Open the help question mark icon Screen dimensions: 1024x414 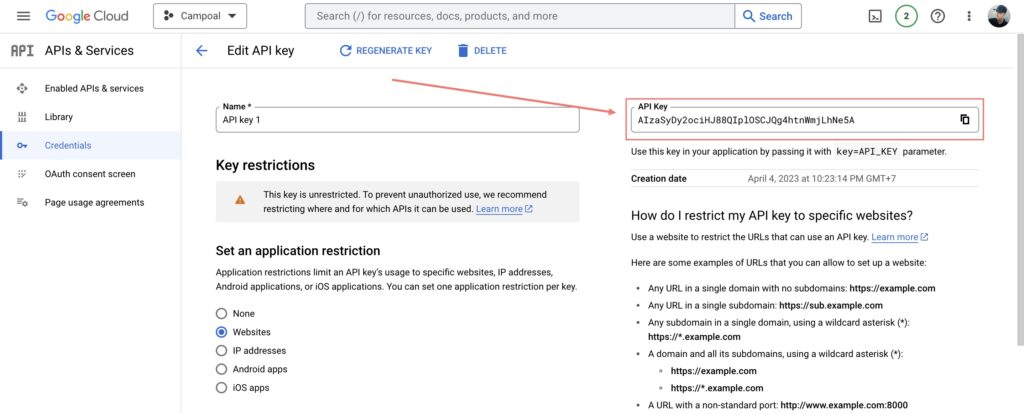pos(937,16)
